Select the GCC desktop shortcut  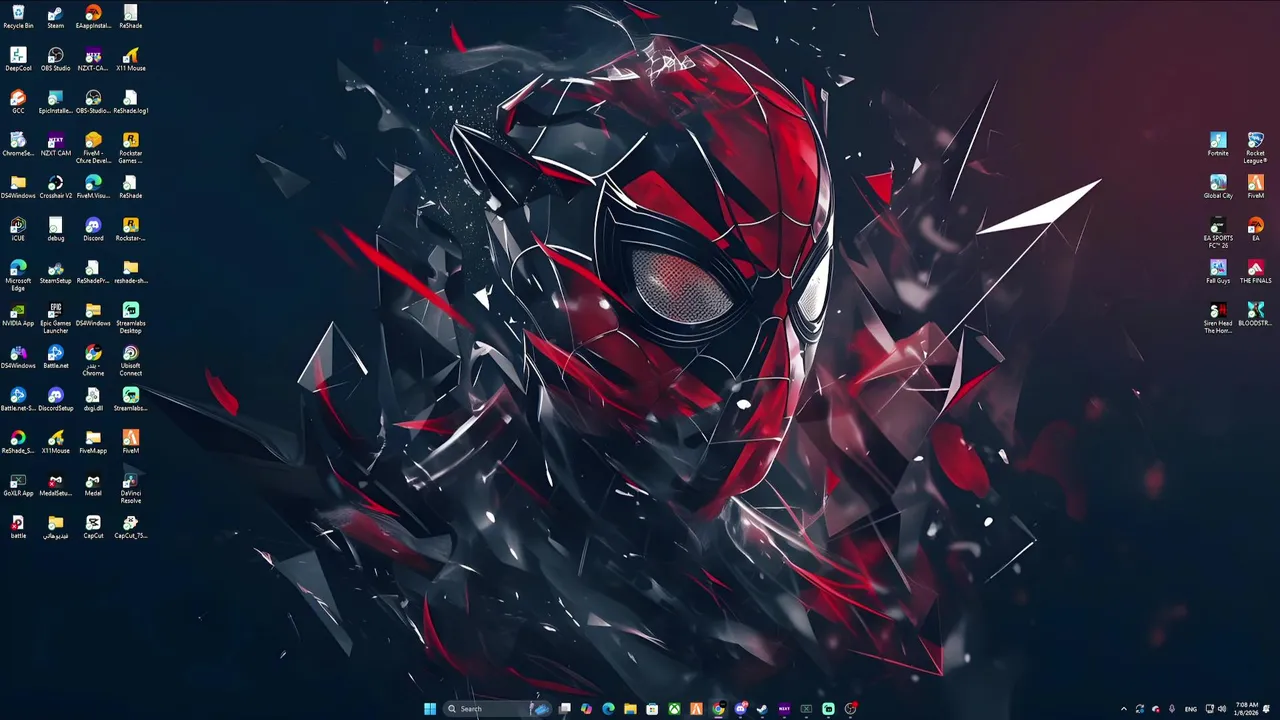coord(18,102)
